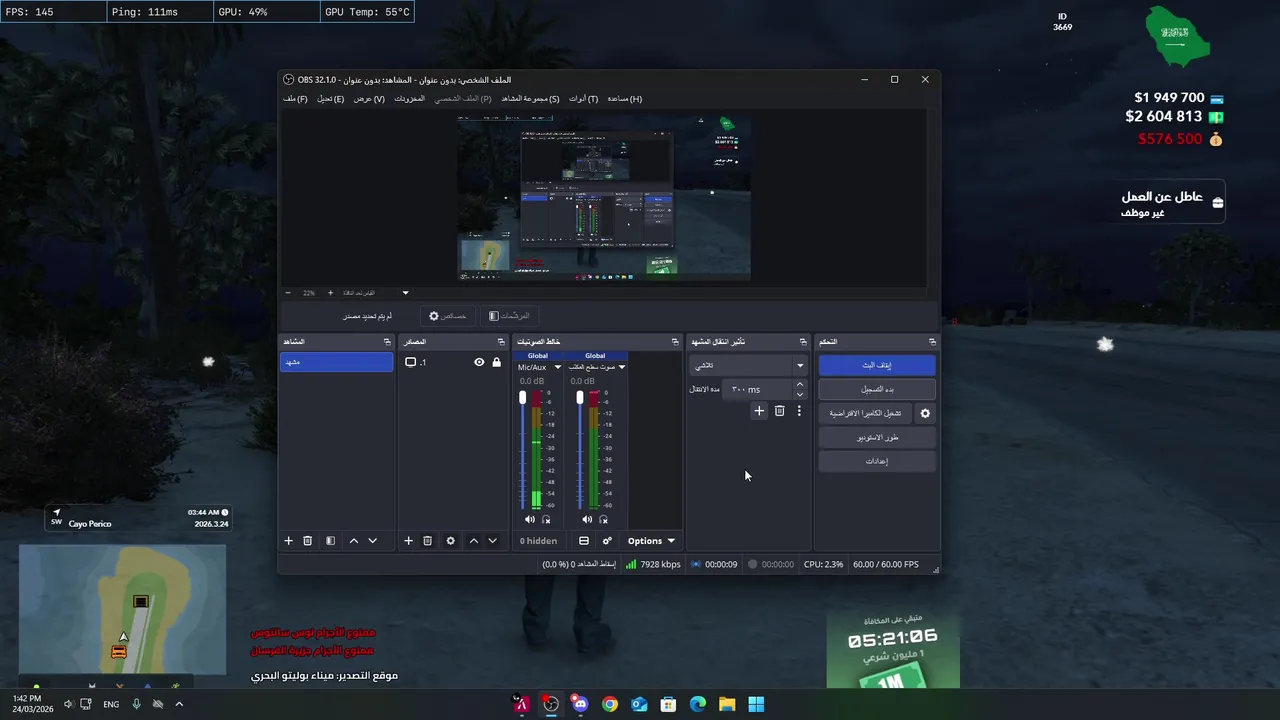Open scene filters icon in Scenes dock toolbar
The image size is (1280, 720).
tap(330, 541)
